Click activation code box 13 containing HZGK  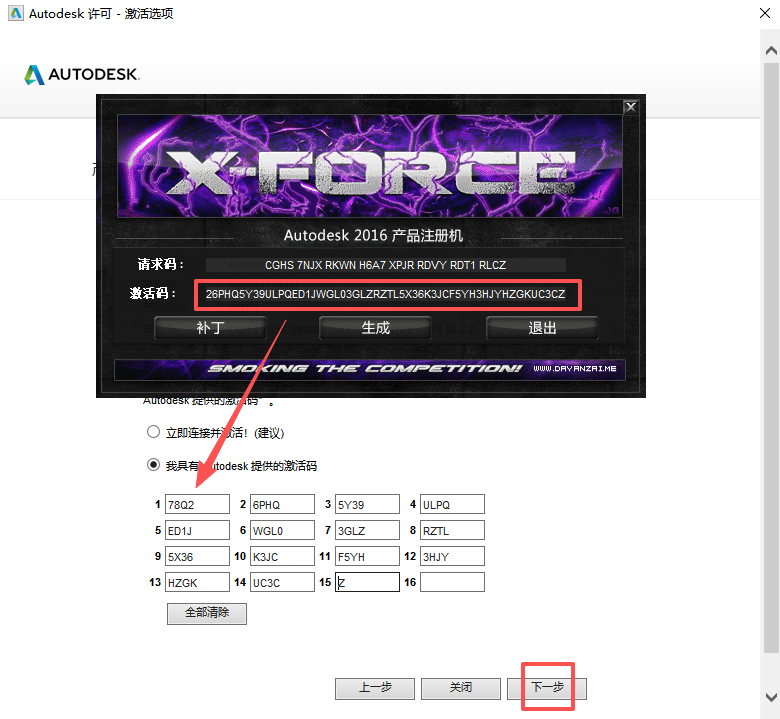coord(197,582)
